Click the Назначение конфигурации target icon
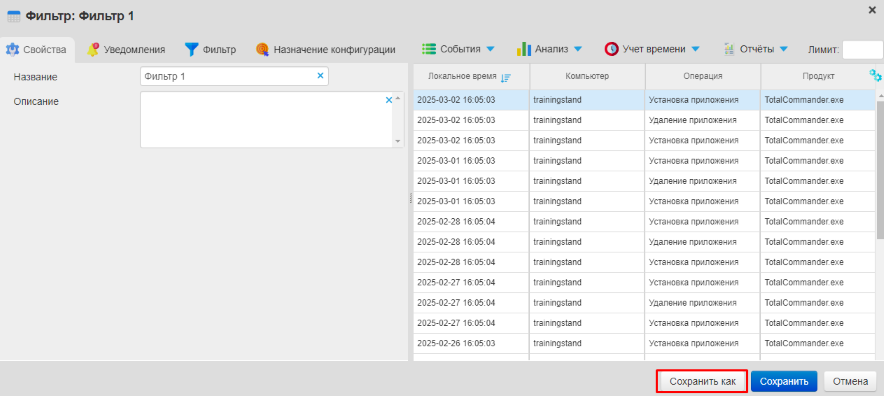This screenshot has width=884, height=396. click(x=262, y=49)
